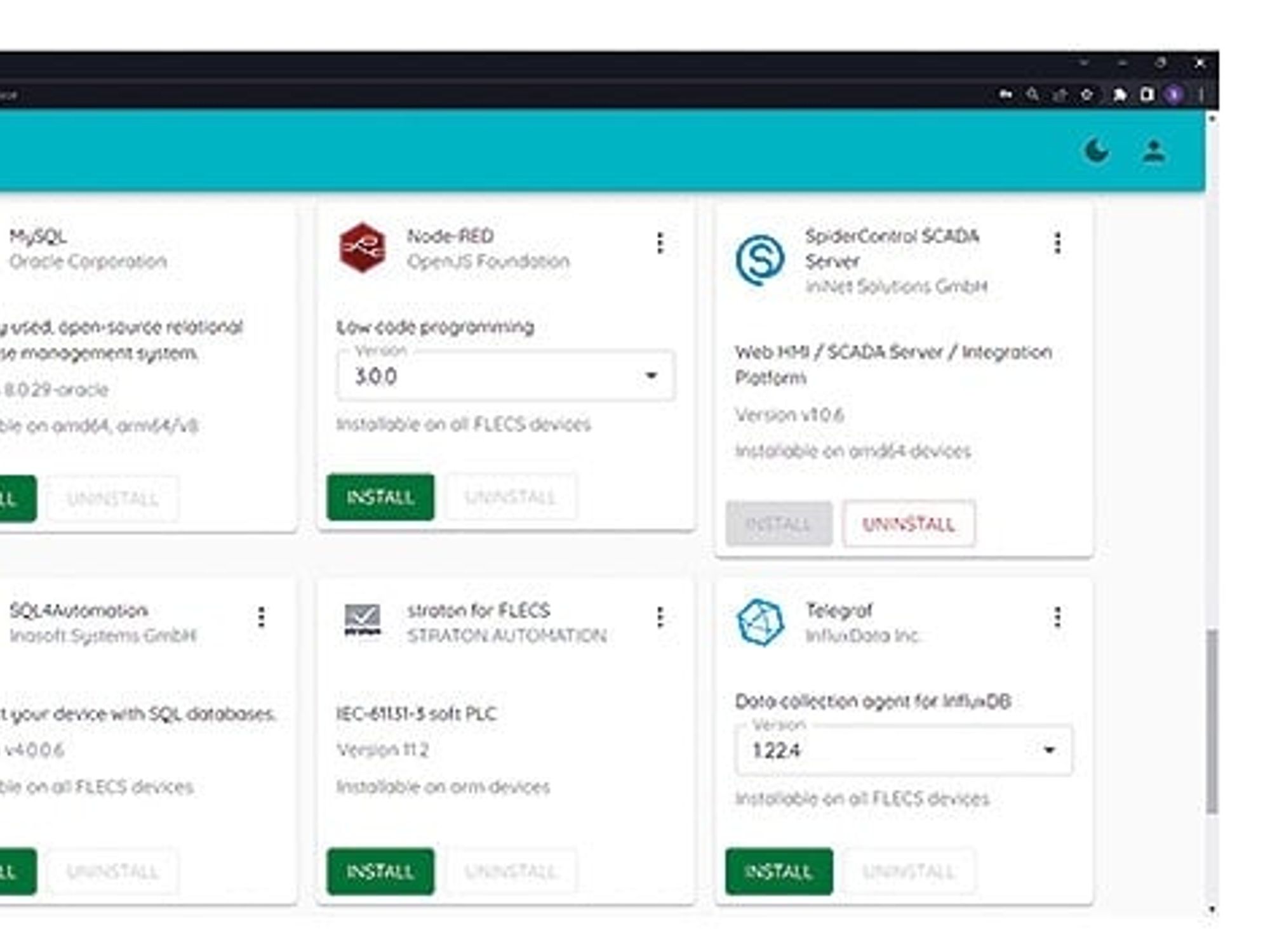
Task: Click the 'inNet Solutions GmbH' author text
Action: pyautogui.click(x=896, y=286)
